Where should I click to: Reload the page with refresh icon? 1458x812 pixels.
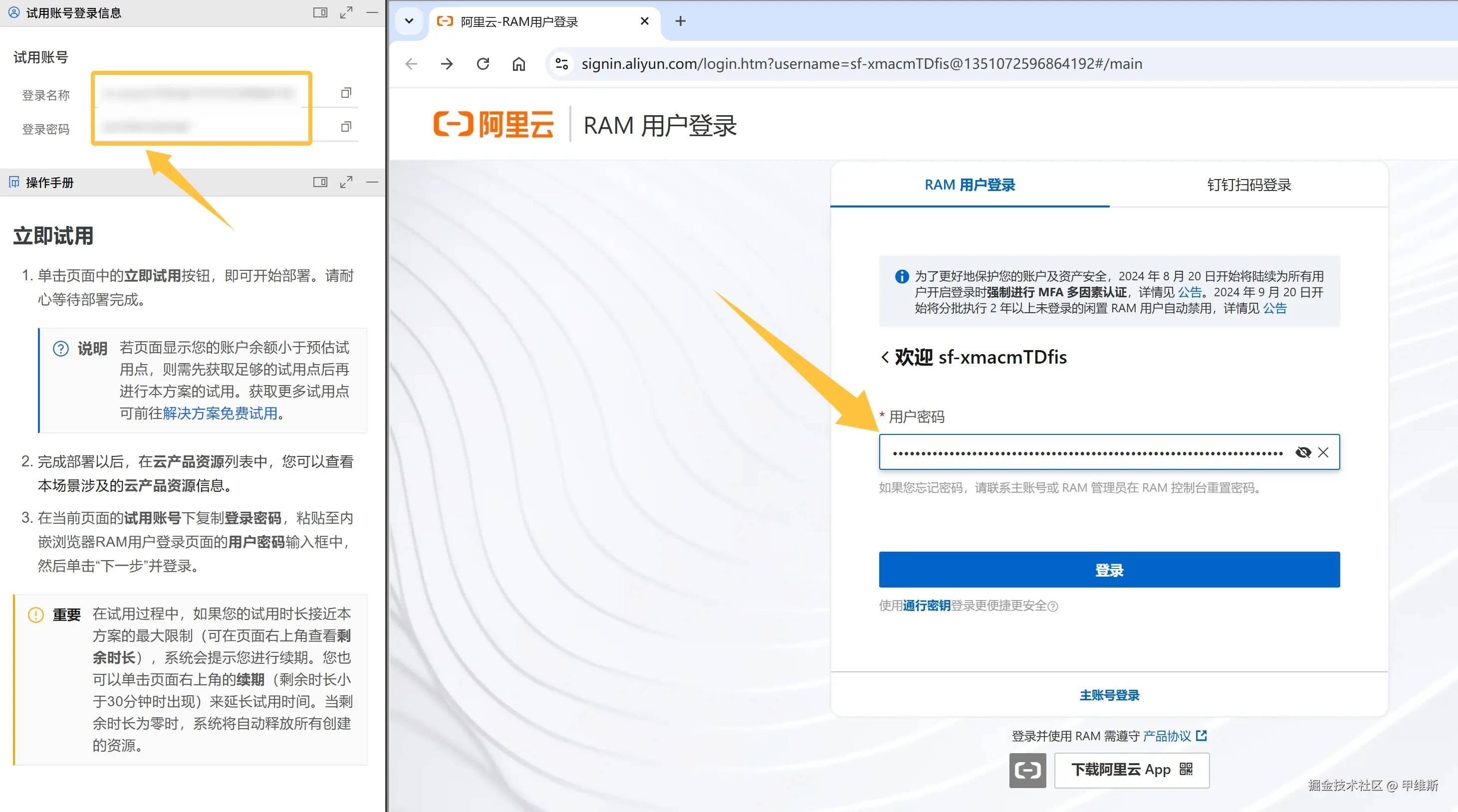pyautogui.click(x=483, y=64)
